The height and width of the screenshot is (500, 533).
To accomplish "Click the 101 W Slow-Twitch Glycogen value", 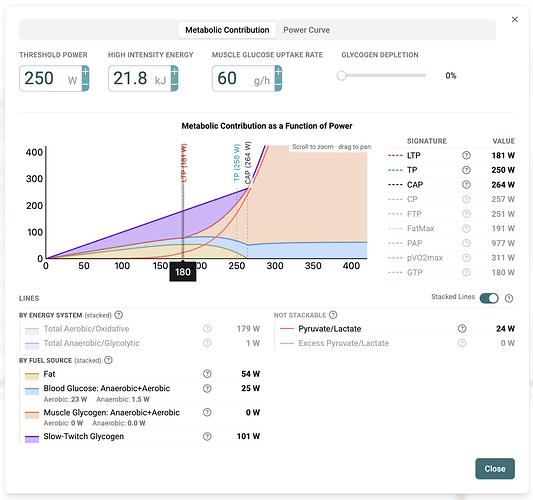I will tap(248, 436).
